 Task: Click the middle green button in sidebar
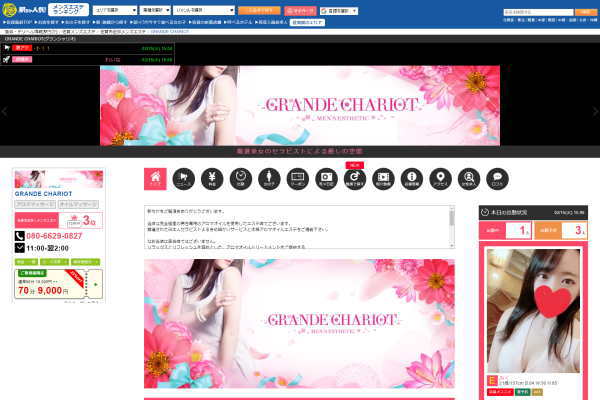(x=54, y=262)
